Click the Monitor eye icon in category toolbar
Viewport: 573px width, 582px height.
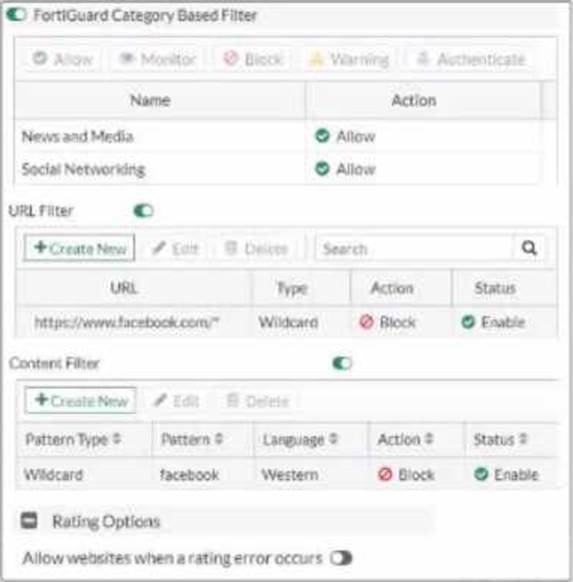(x=127, y=58)
